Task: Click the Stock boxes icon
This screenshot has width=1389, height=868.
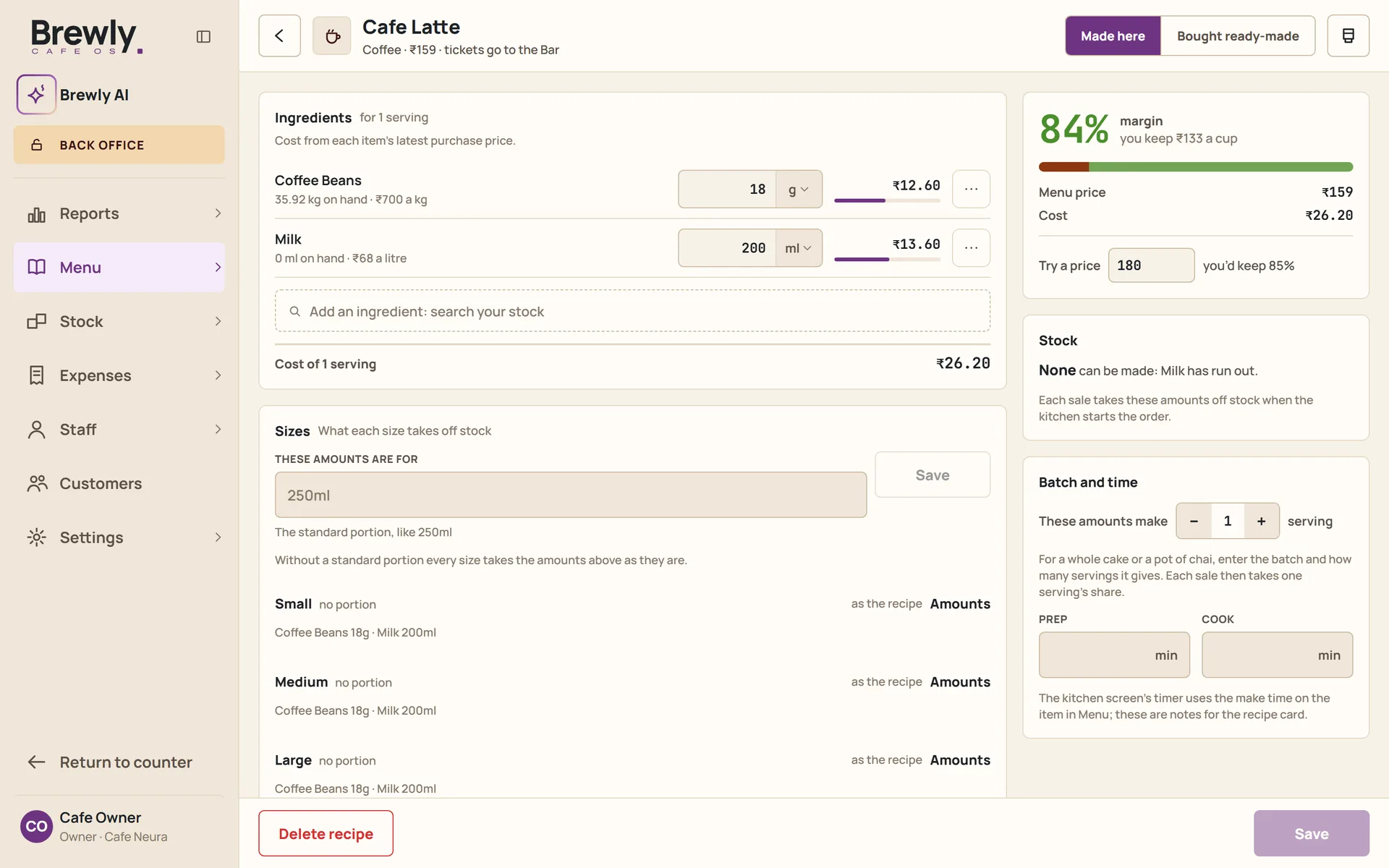Action: (x=36, y=322)
